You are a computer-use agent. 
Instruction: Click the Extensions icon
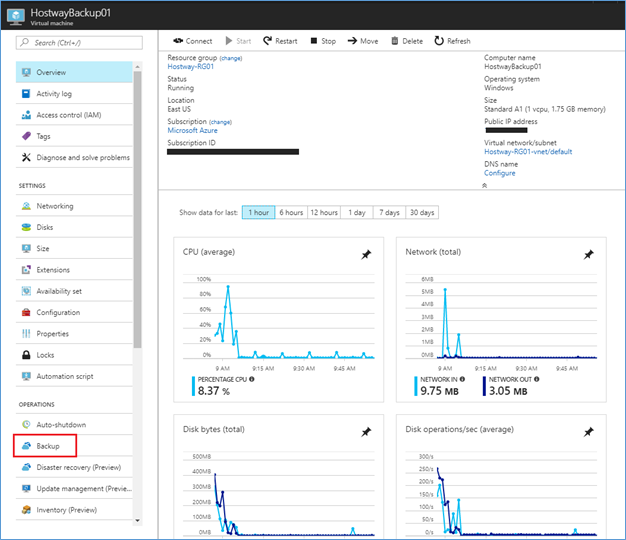(26, 270)
